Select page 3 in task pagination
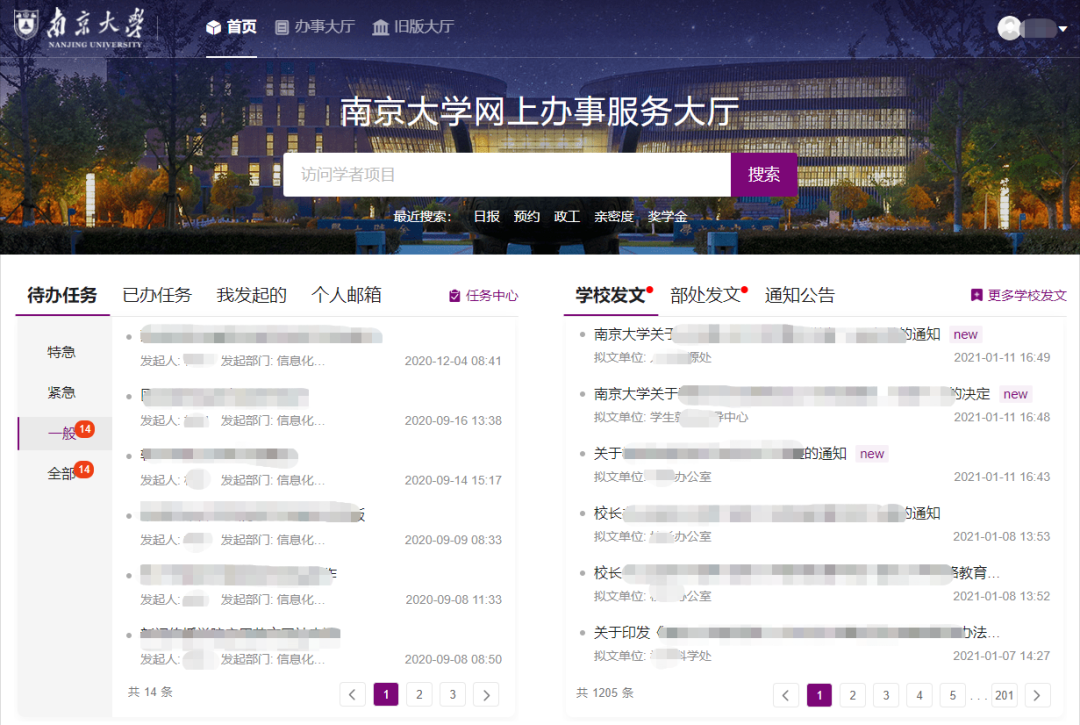The image size is (1080, 725). [453, 695]
